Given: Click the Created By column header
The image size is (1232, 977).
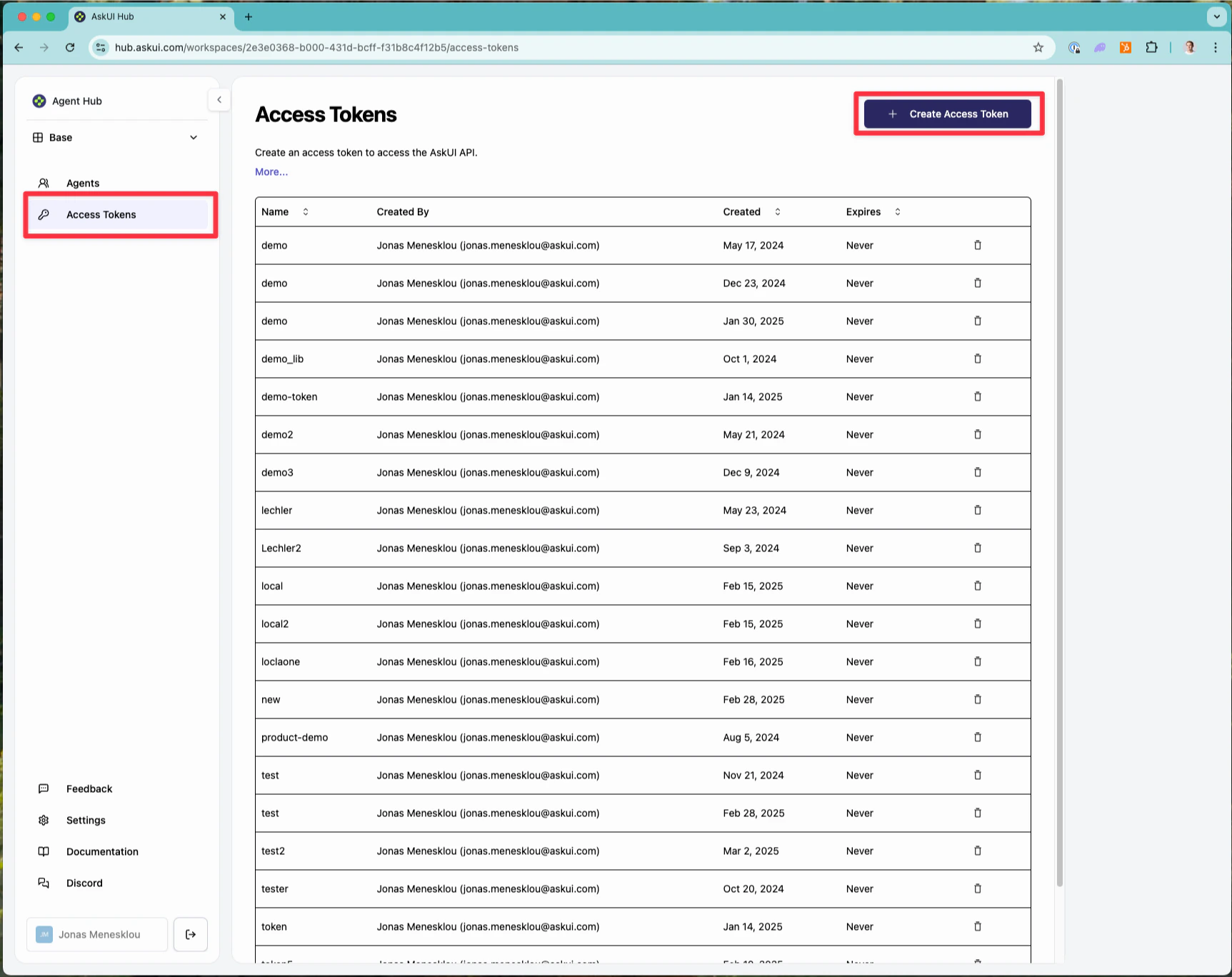Looking at the screenshot, I should pos(403,212).
